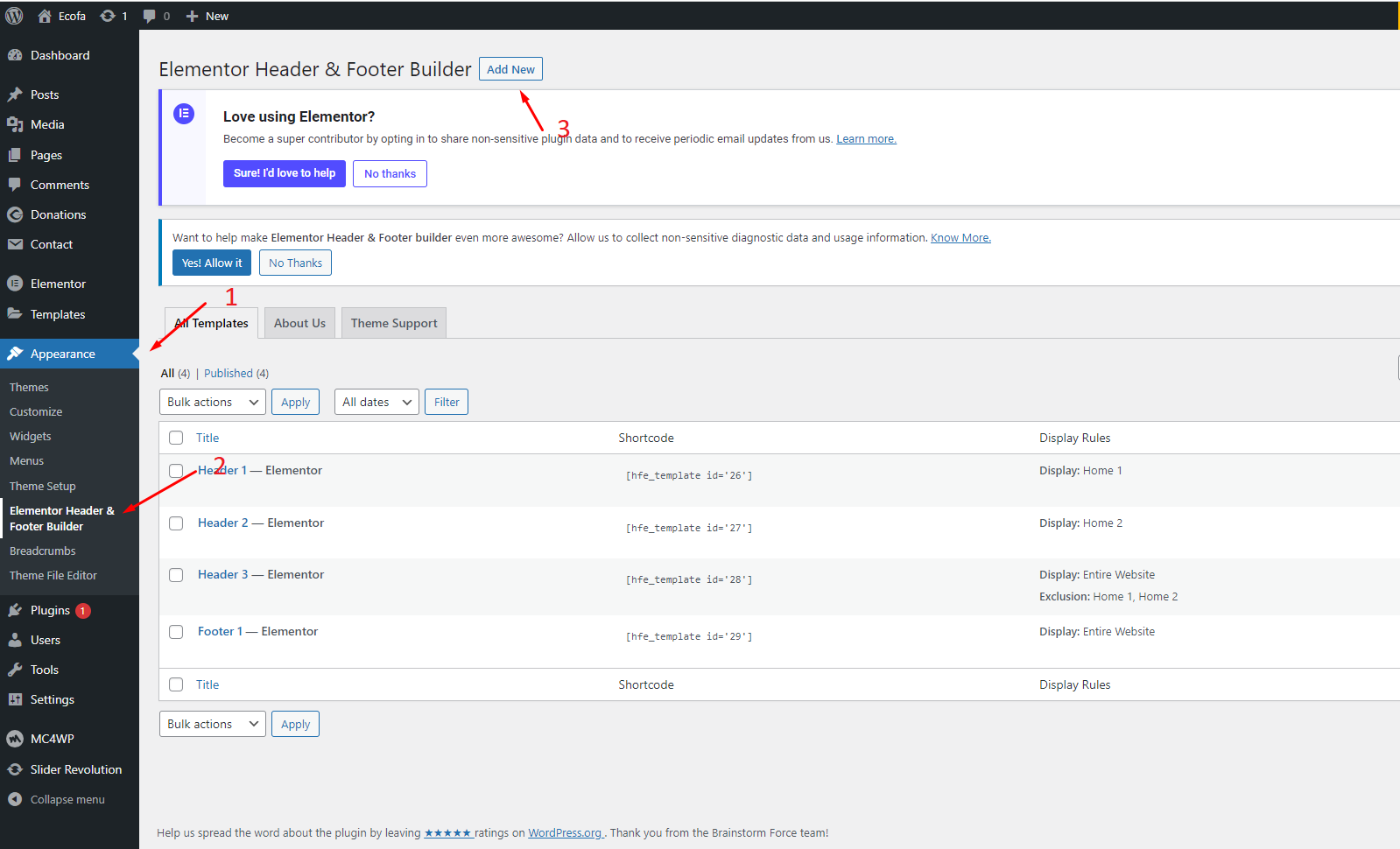Viewport: 1400px width, 849px height.
Task: Open the WordPress.org ratings link
Action: [x=566, y=832]
